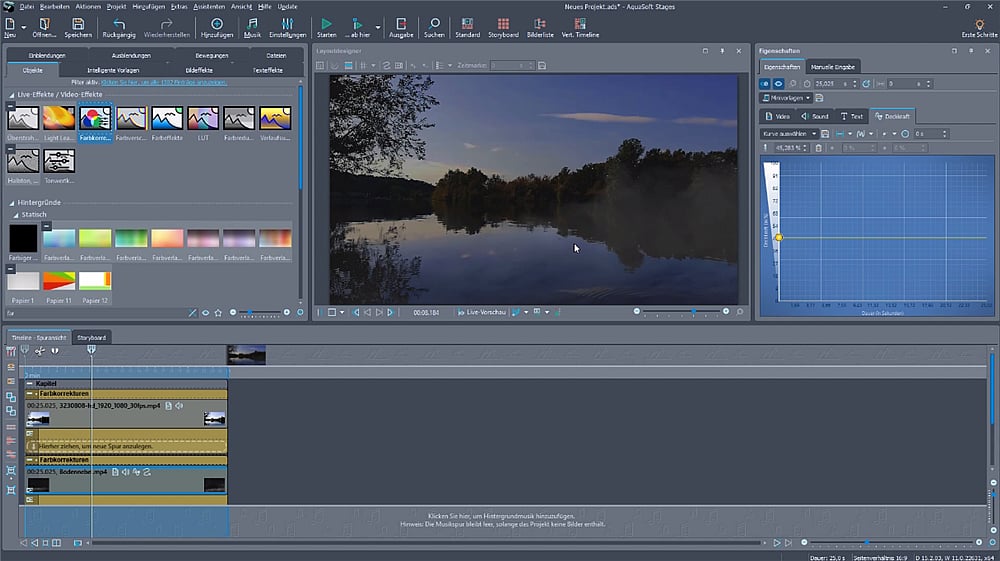Switch to the Sound properties tab

[x=814, y=116]
